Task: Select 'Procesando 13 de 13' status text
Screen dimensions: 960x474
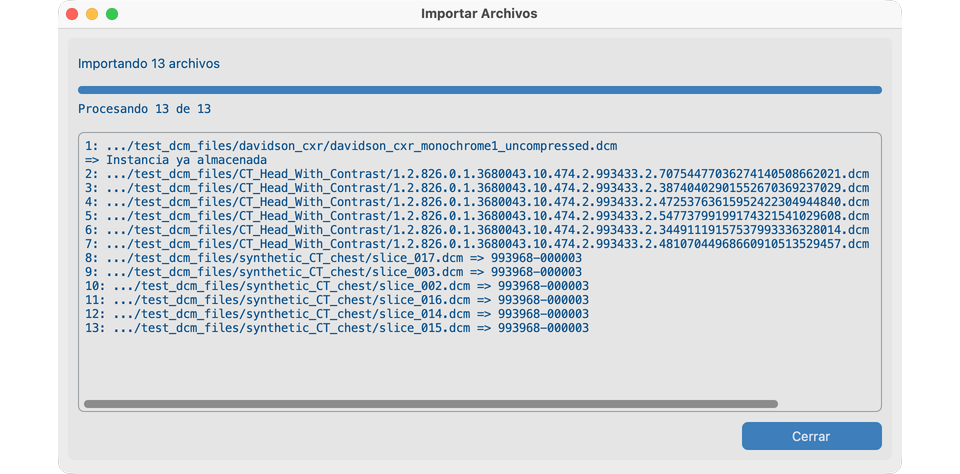Action: point(144,110)
